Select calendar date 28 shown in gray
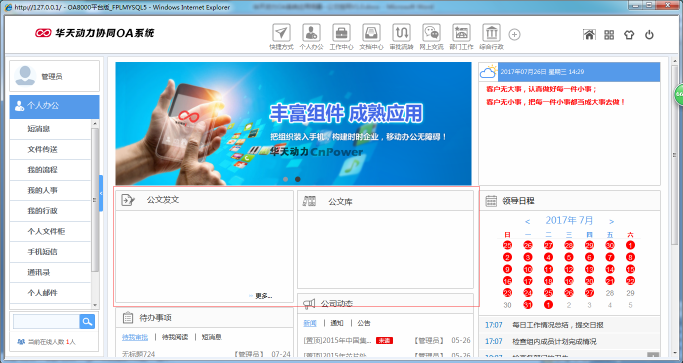This screenshot has width=683, height=363. pyautogui.click(x=610, y=293)
